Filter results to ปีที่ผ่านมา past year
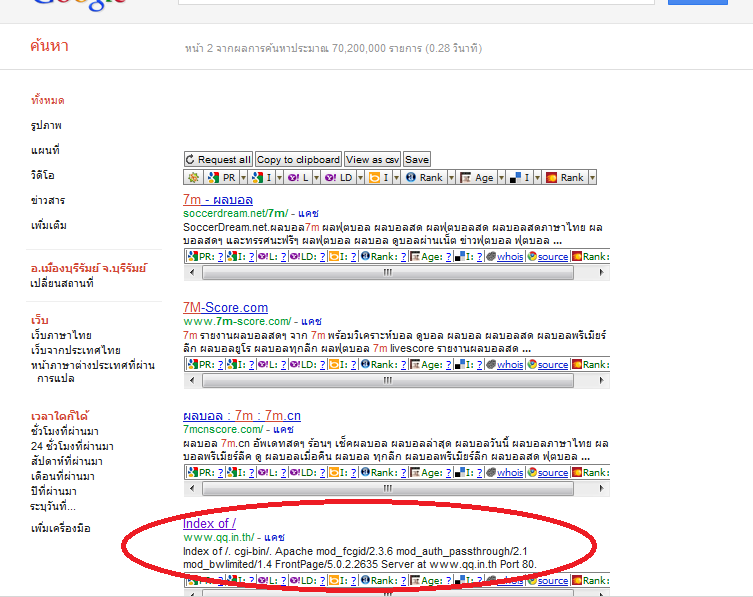 [x=54, y=491]
